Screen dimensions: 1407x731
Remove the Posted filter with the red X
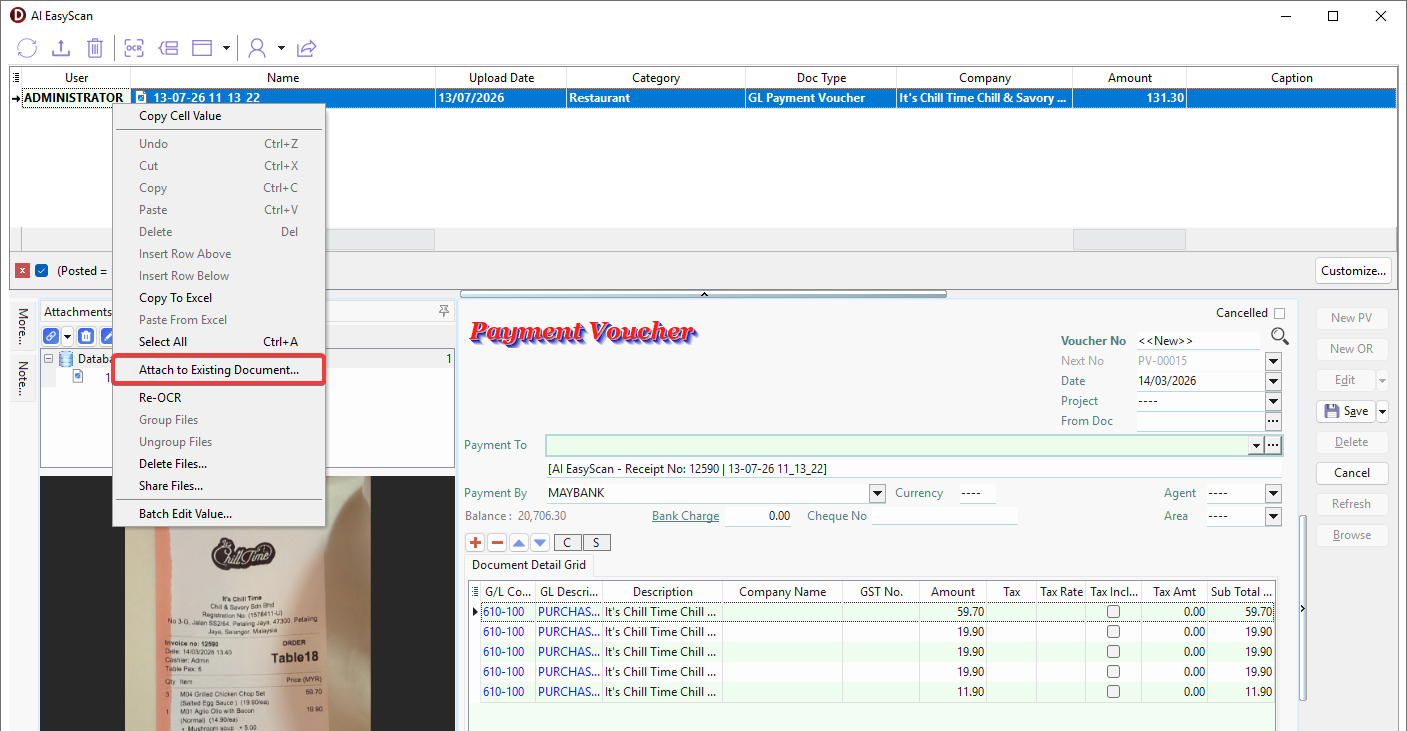[23, 270]
